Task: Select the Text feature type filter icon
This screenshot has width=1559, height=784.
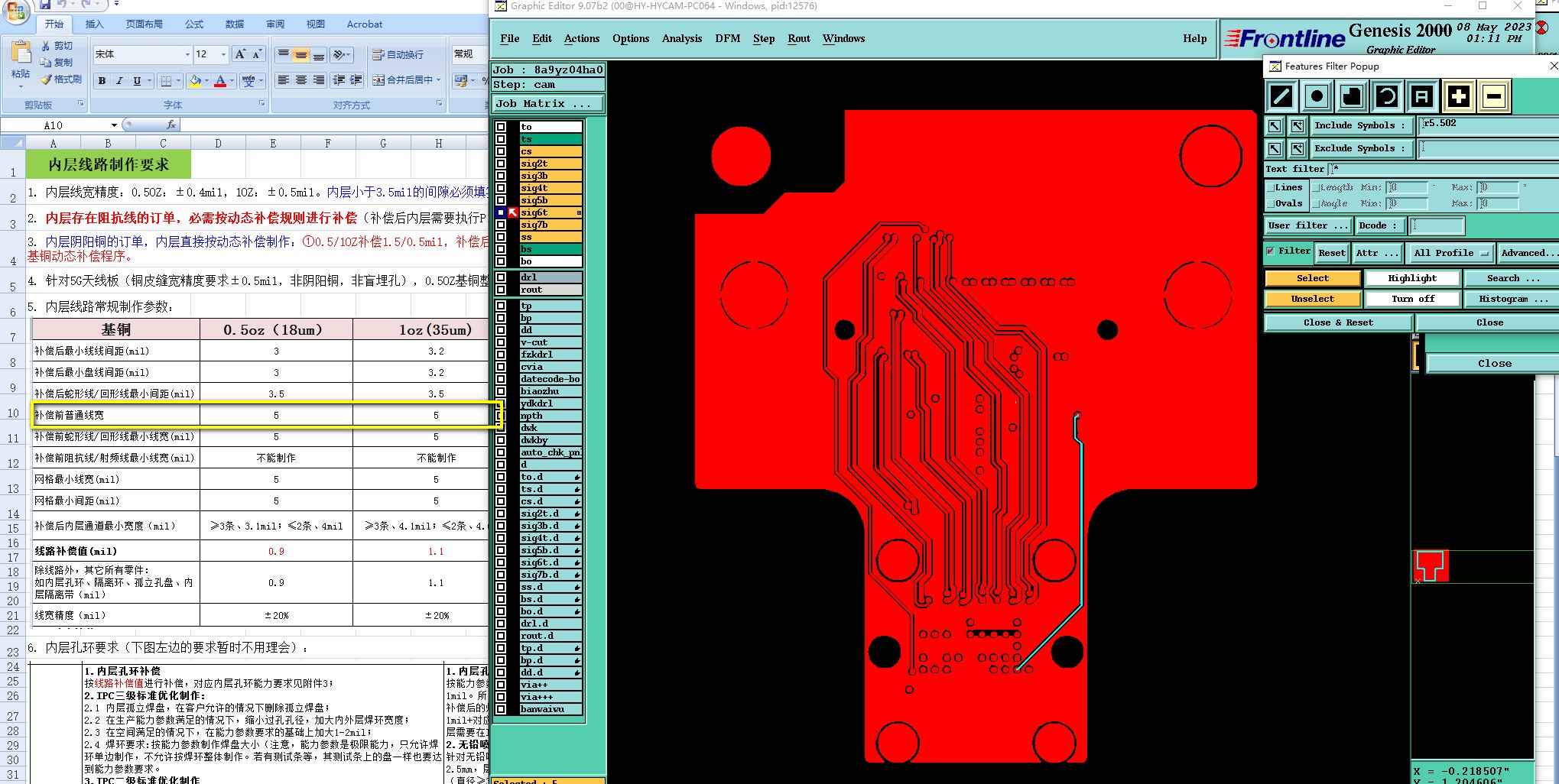Action: click(1421, 96)
